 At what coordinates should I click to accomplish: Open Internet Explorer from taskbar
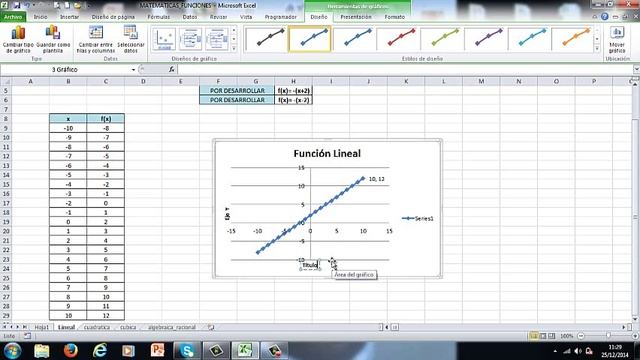(x=100, y=351)
